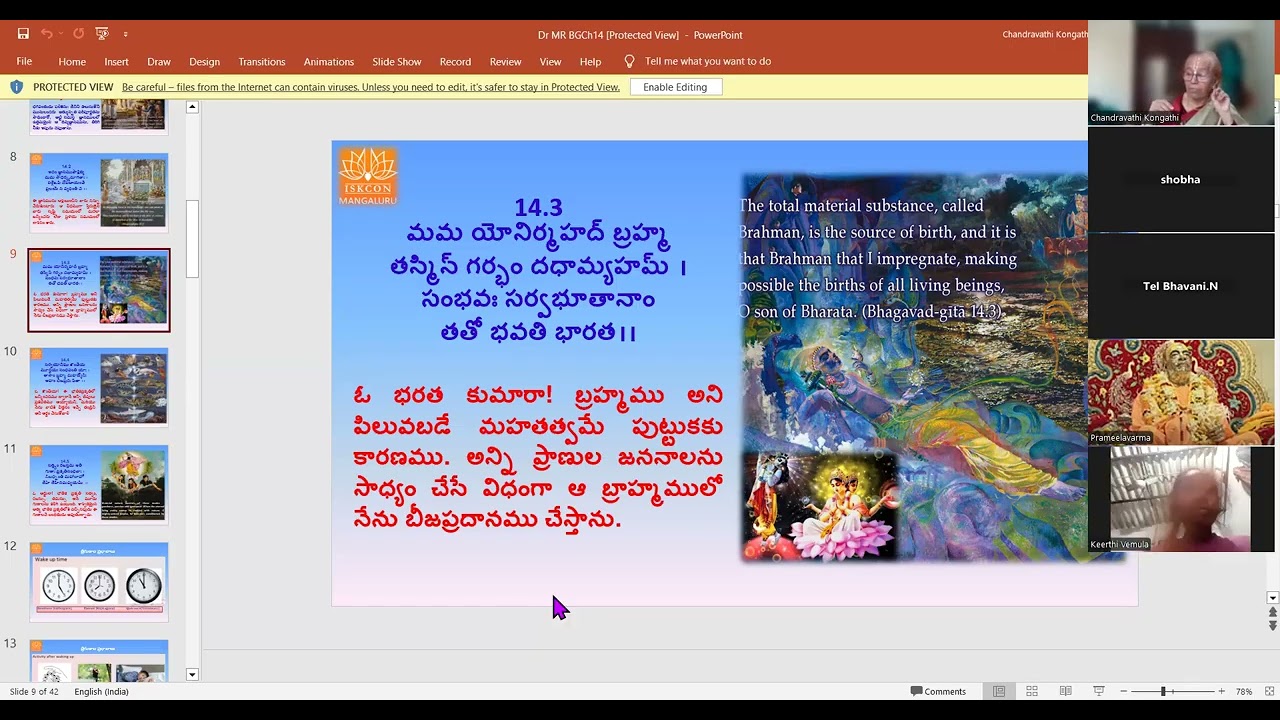Click slide pane scroll down arrow
The height and width of the screenshot is (720, 1280).
coord(1272,598)
